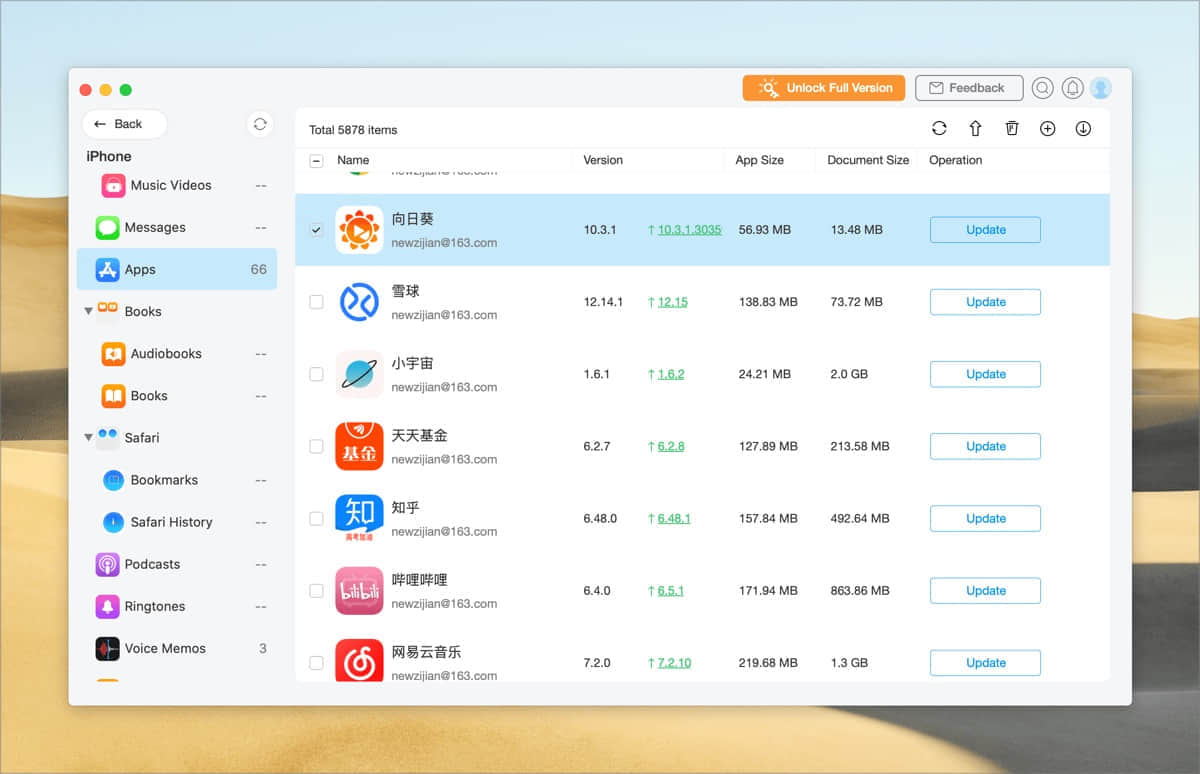Uncheck the 向日葵 row checkbox
1200x774 pixels.
coord(316,230)
